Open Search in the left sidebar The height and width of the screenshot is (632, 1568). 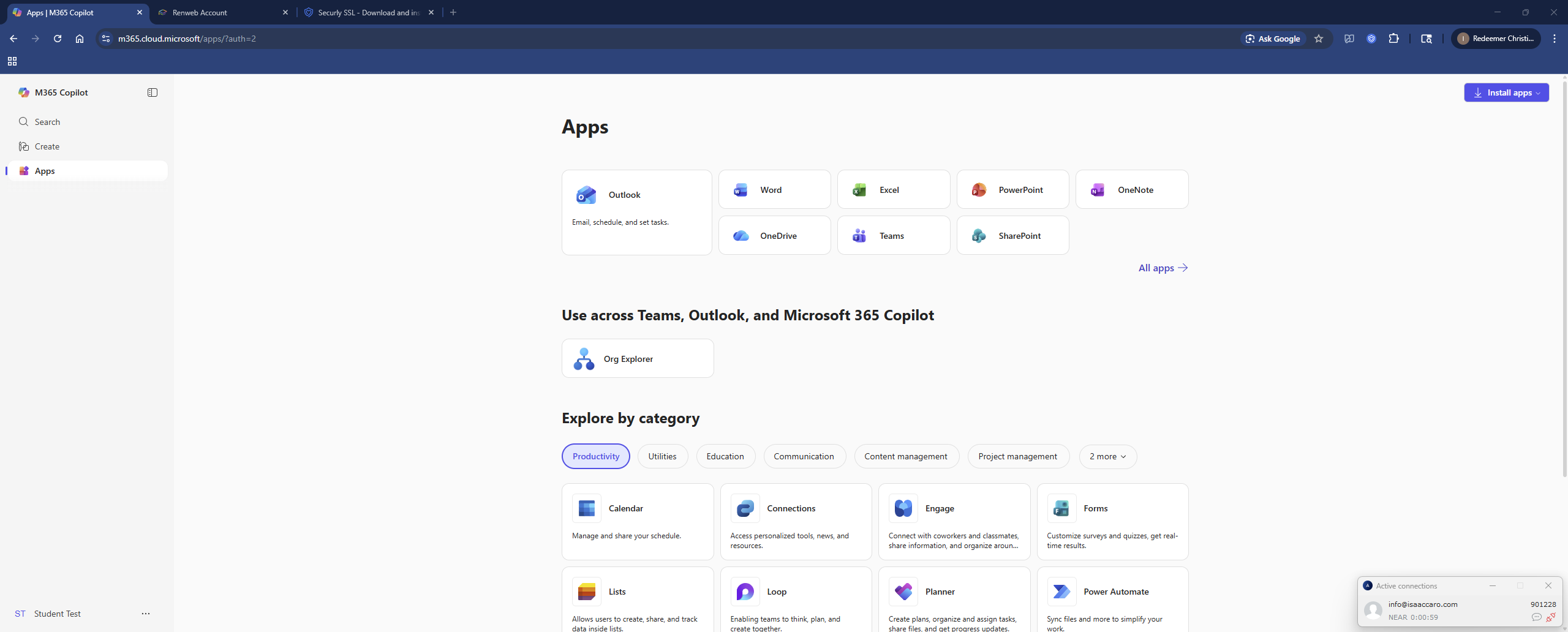(87, 122)
